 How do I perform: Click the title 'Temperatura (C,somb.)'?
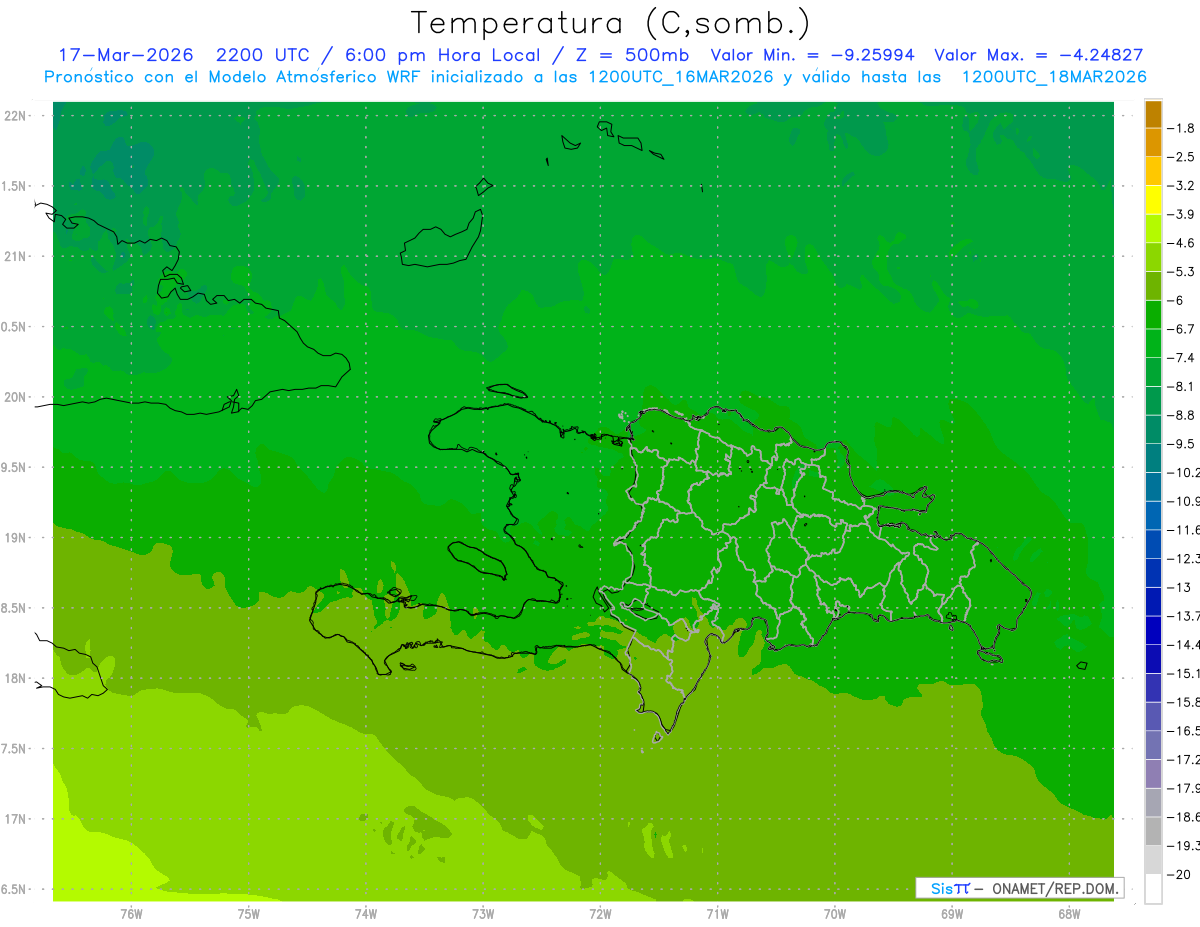pos(610,24)
